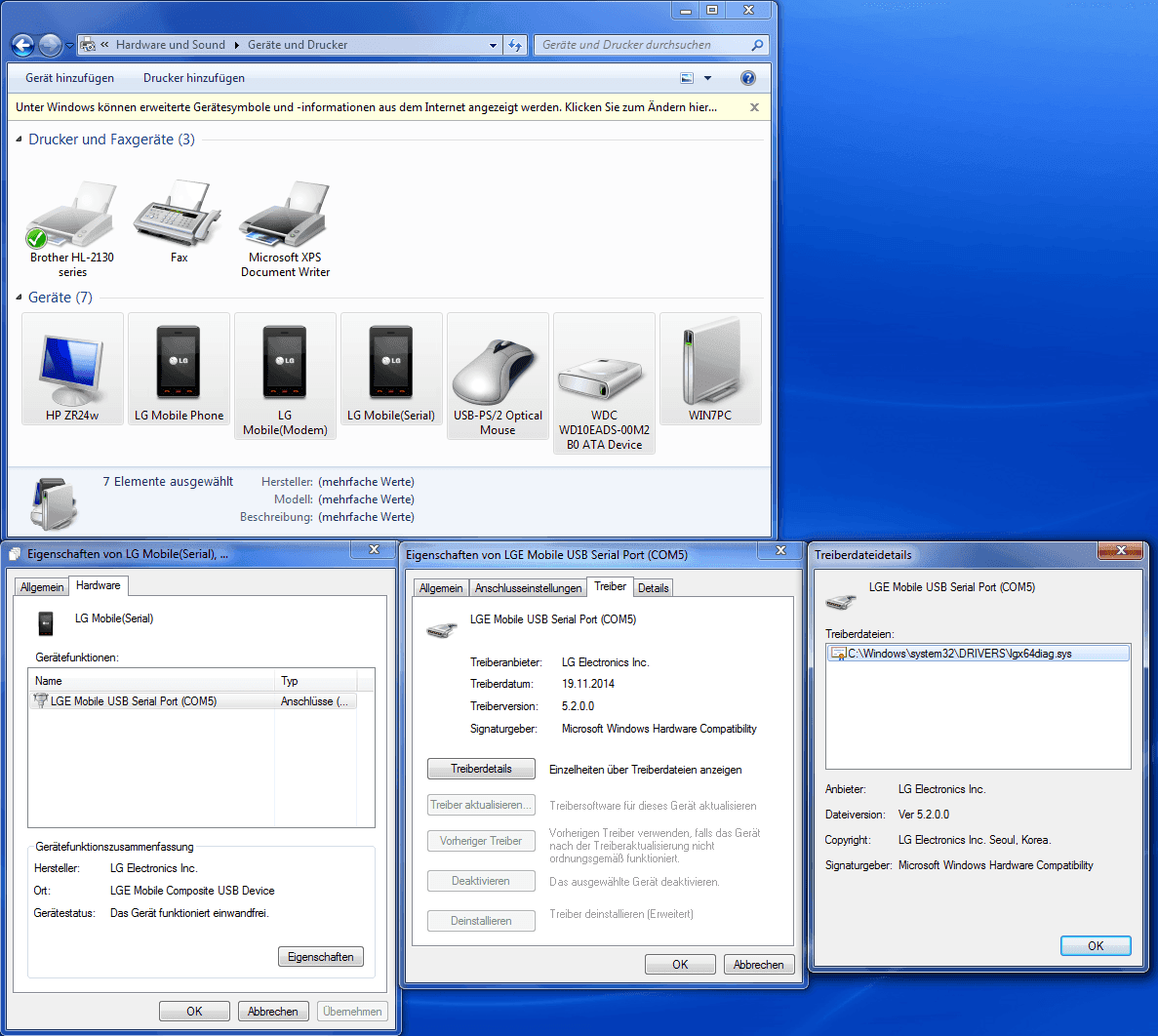The image size is (1158, 1036).
Task: Open the view options dropdown arrow
Action: [707, 77]
